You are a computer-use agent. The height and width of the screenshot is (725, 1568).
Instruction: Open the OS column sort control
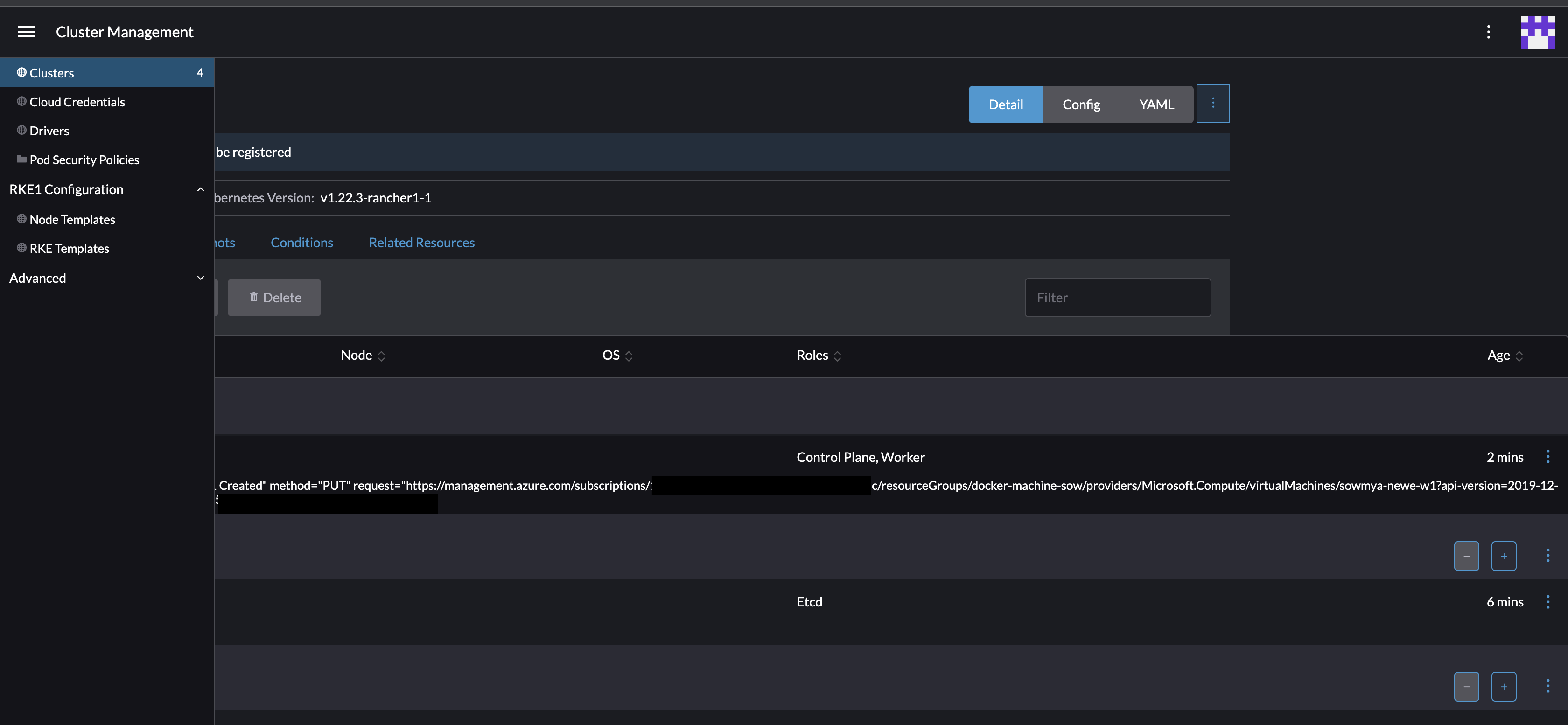[630, 356]
